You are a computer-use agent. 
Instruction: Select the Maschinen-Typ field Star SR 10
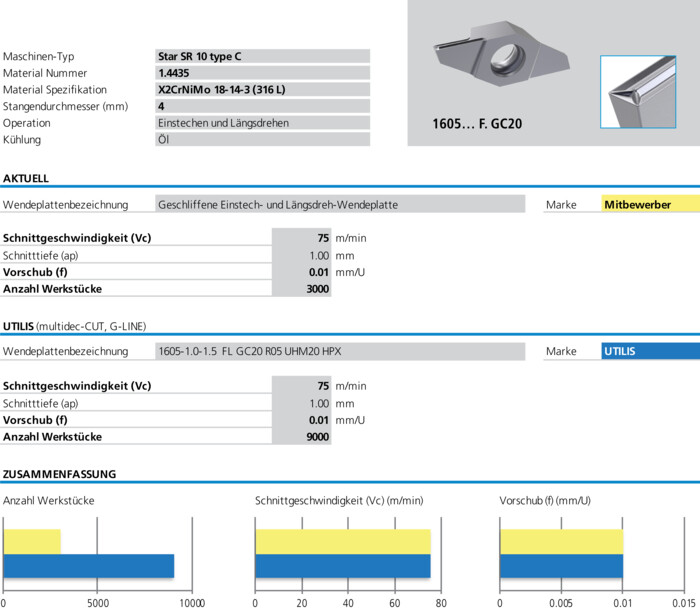(262, 56)
